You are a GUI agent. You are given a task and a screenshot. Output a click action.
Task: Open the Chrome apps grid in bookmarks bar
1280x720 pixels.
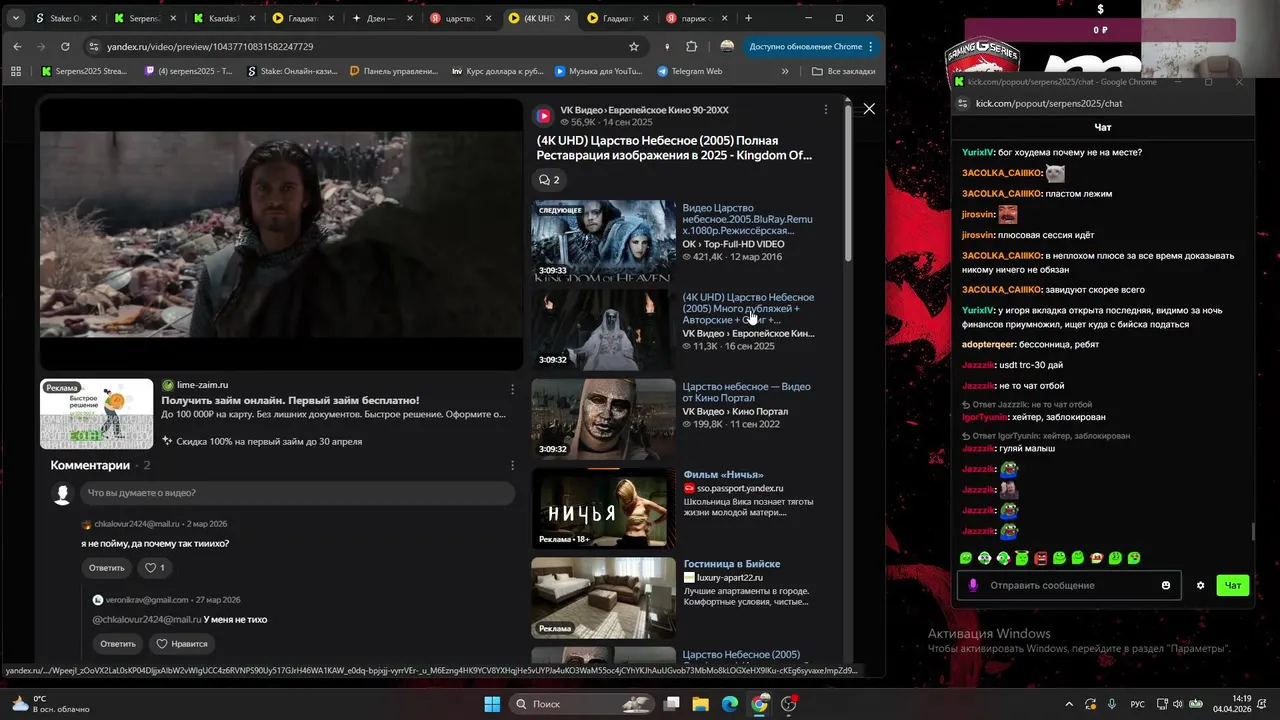[15, 71]
